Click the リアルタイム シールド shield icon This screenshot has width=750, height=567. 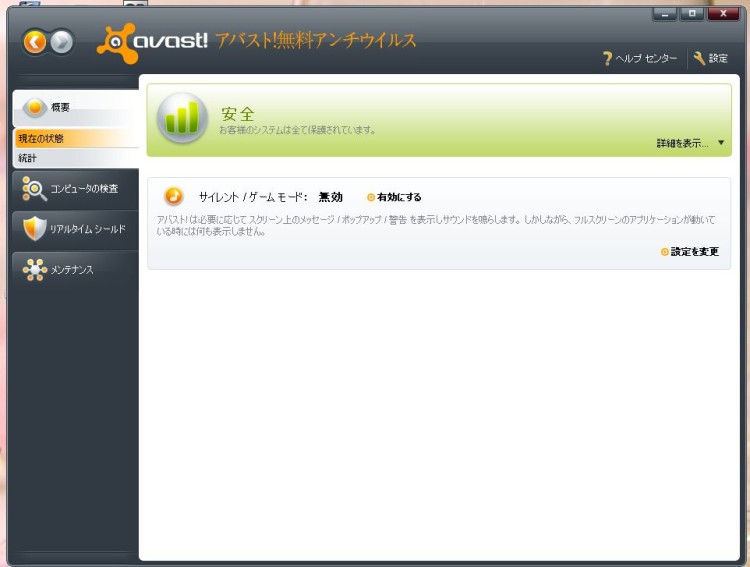(x=34, y=229)
